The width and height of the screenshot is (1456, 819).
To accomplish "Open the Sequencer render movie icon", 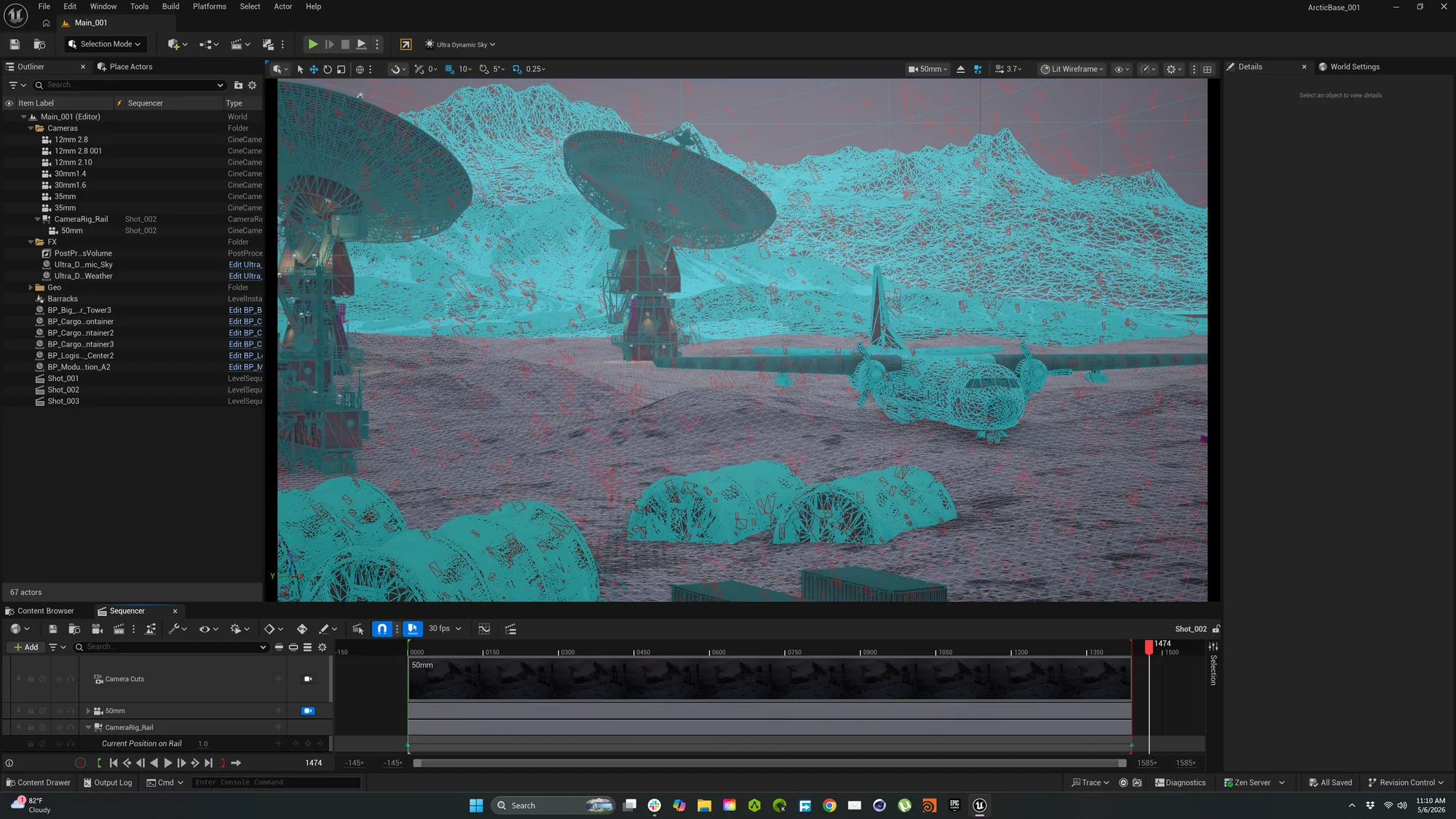I will tap(119, 629).
